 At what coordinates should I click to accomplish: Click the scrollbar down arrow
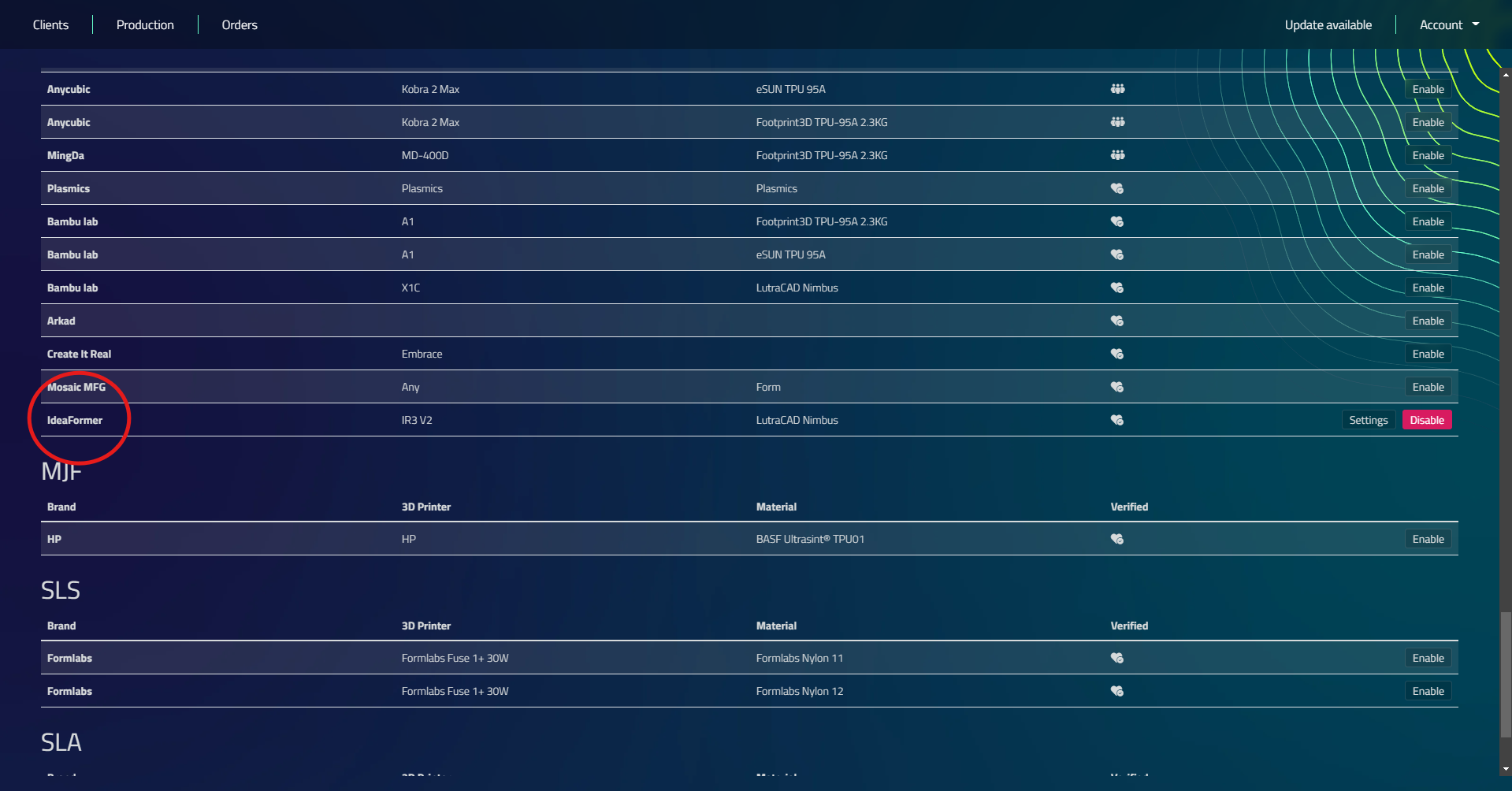1506,769
